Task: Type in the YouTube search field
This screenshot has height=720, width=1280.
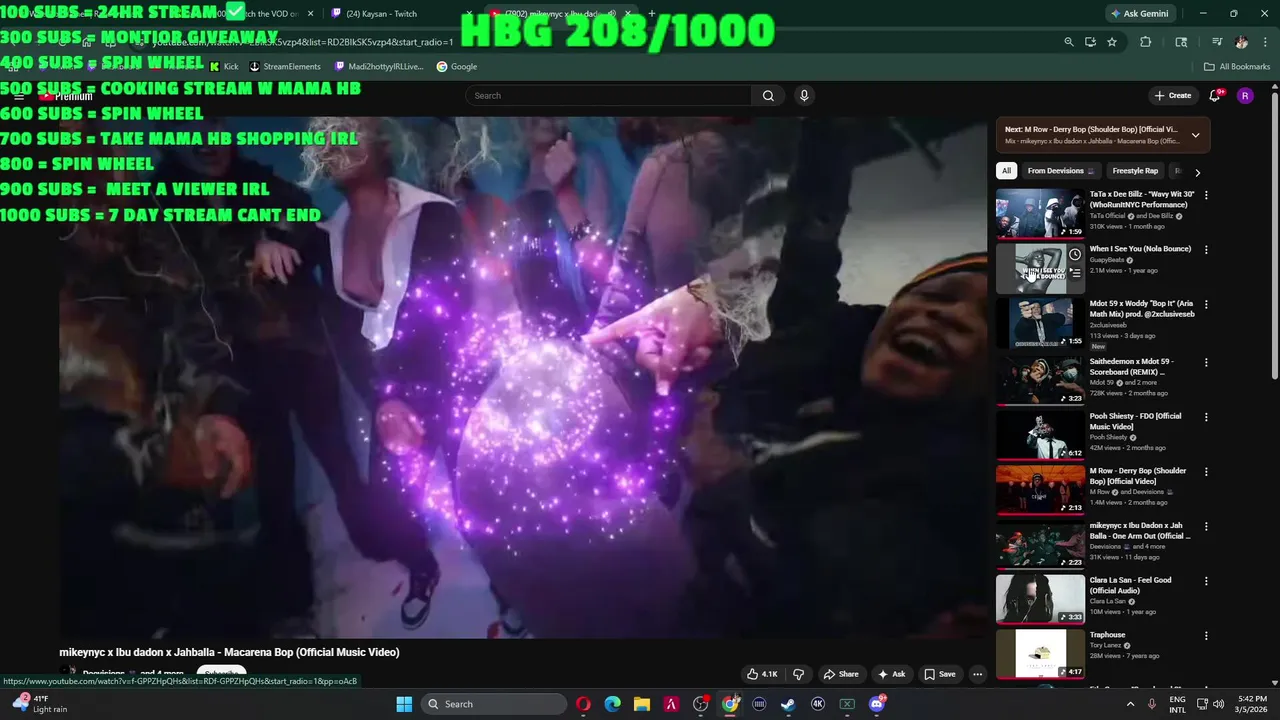Action: click(x=608, y=96)
